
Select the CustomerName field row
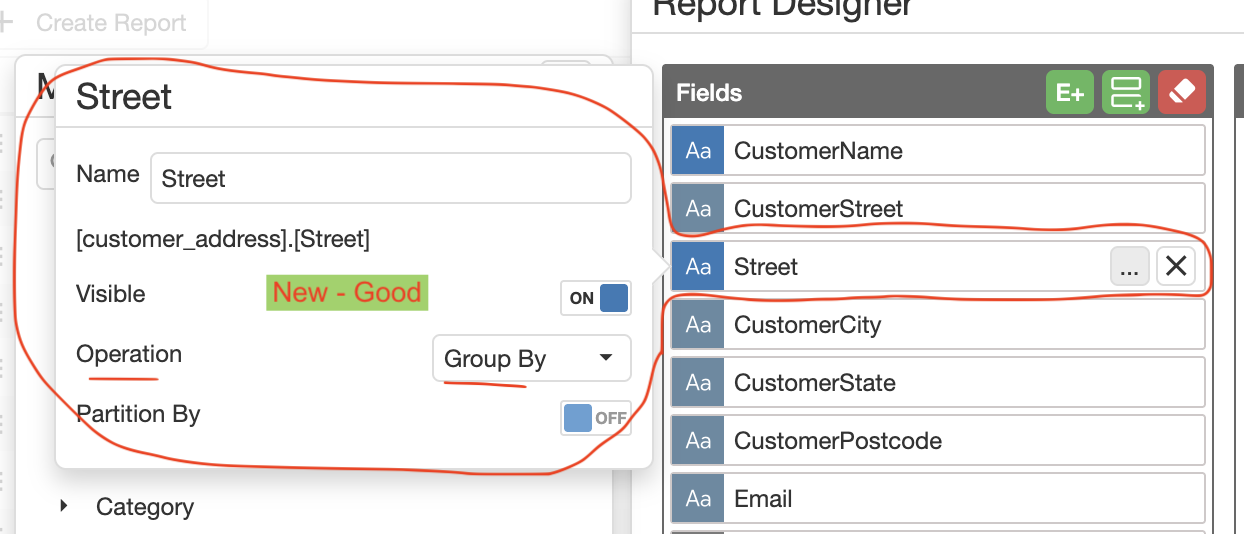pos(938,151)
